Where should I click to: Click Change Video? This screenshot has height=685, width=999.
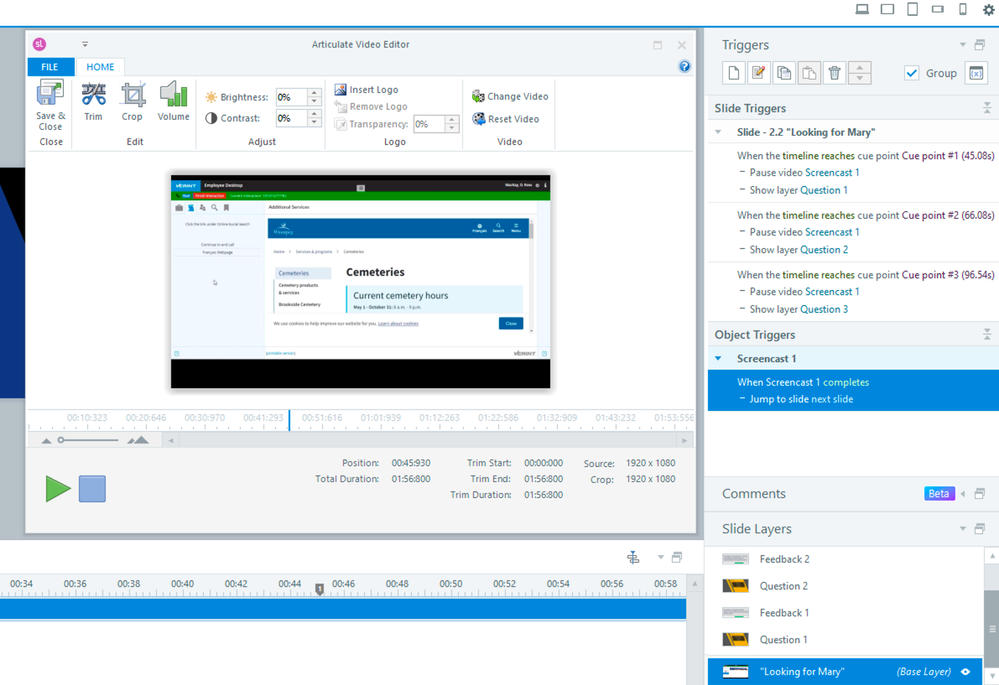click(x=510, y=96)
